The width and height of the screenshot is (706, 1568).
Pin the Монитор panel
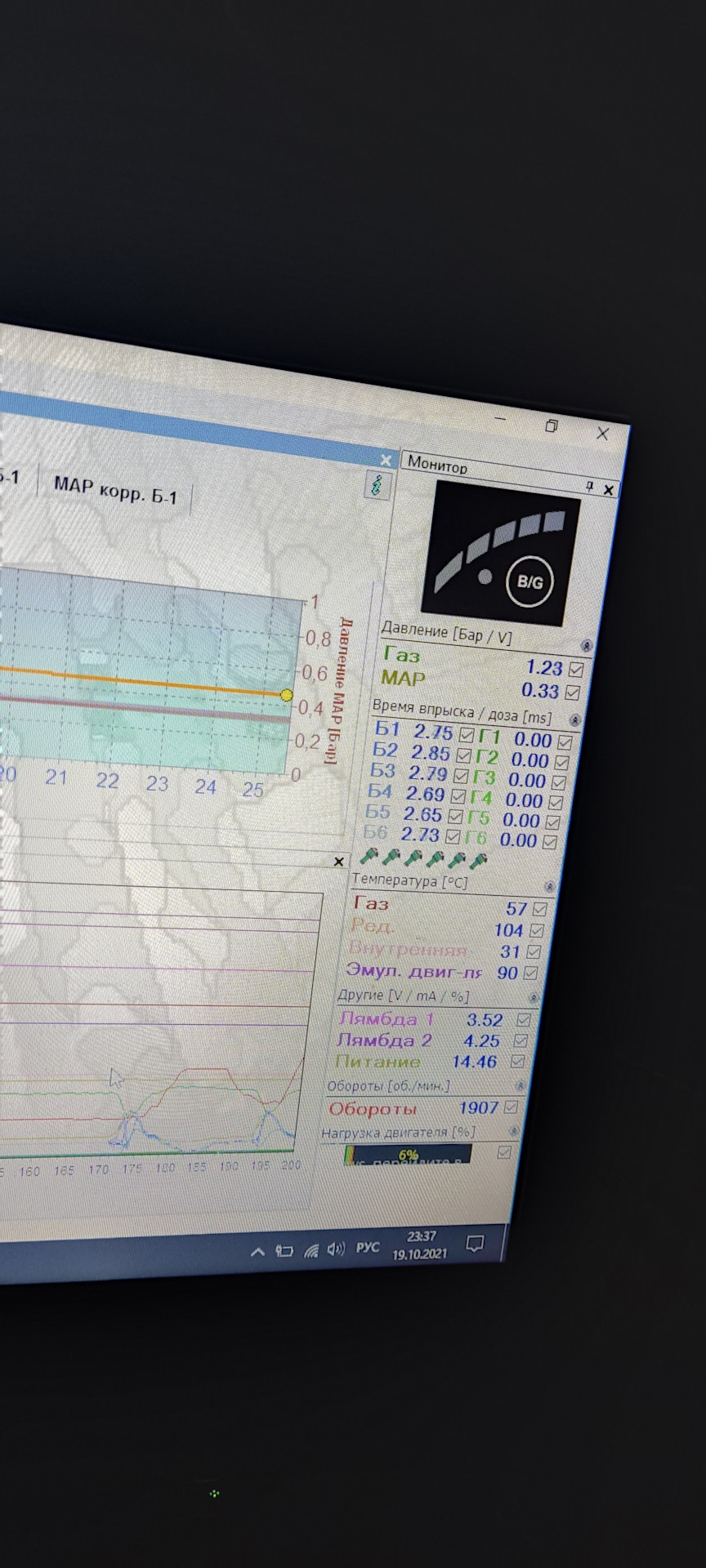pyautogui.click(x=589, y=487)
